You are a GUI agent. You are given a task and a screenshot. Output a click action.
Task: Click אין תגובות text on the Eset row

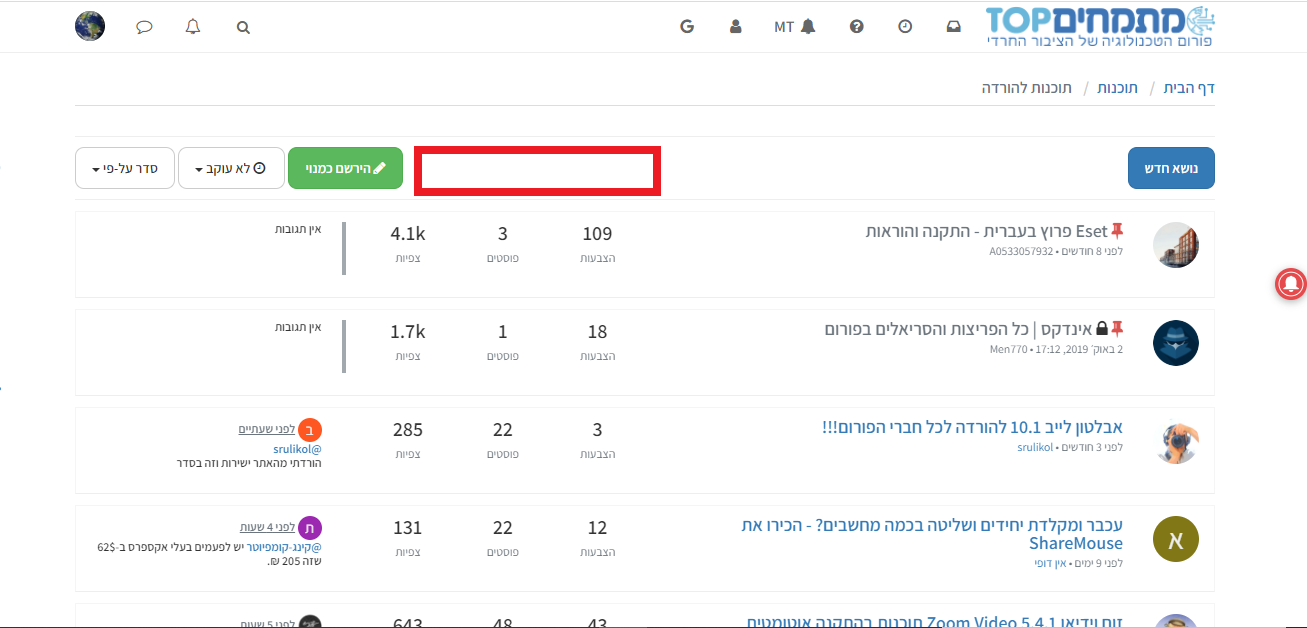pyautogui.click(x=299, y=229)
